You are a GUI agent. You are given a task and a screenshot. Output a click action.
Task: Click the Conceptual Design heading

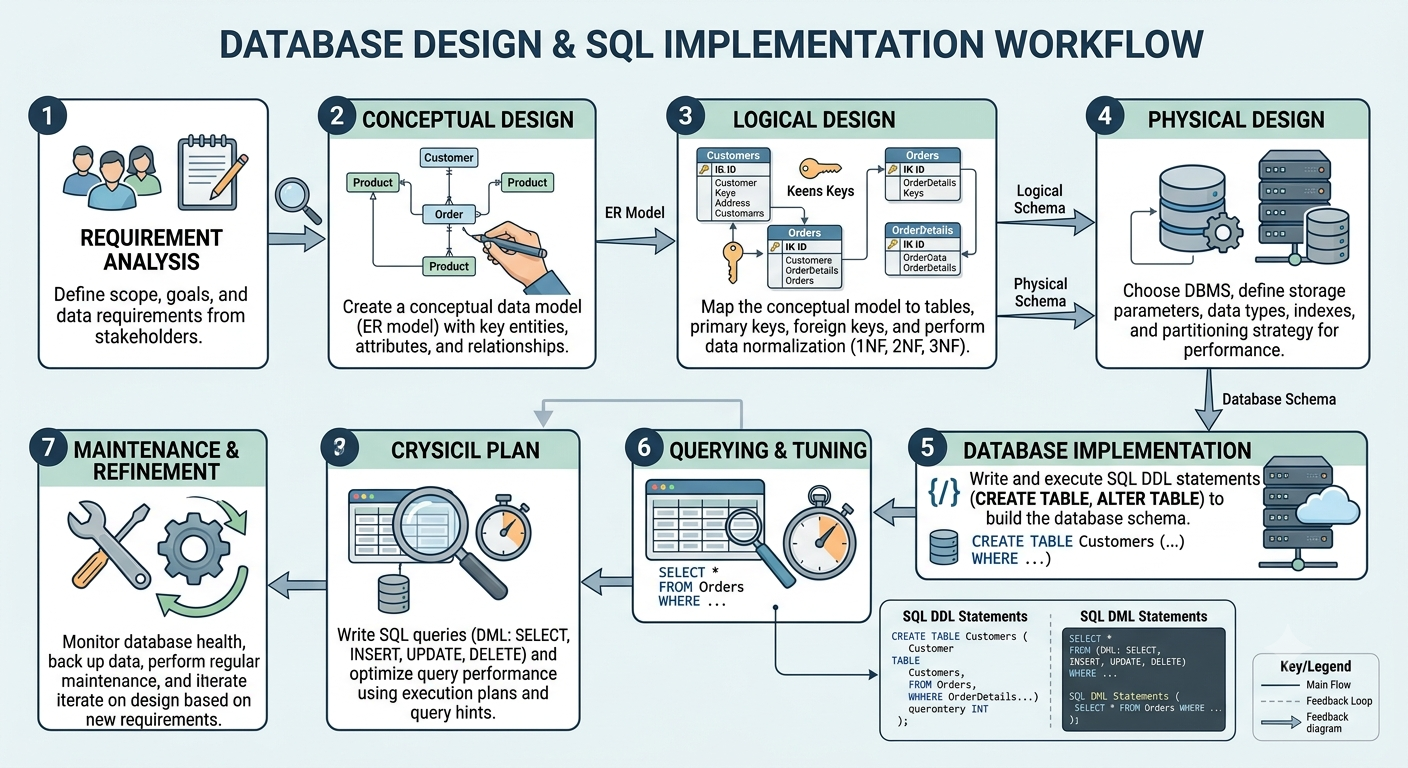tap(468, 120)
